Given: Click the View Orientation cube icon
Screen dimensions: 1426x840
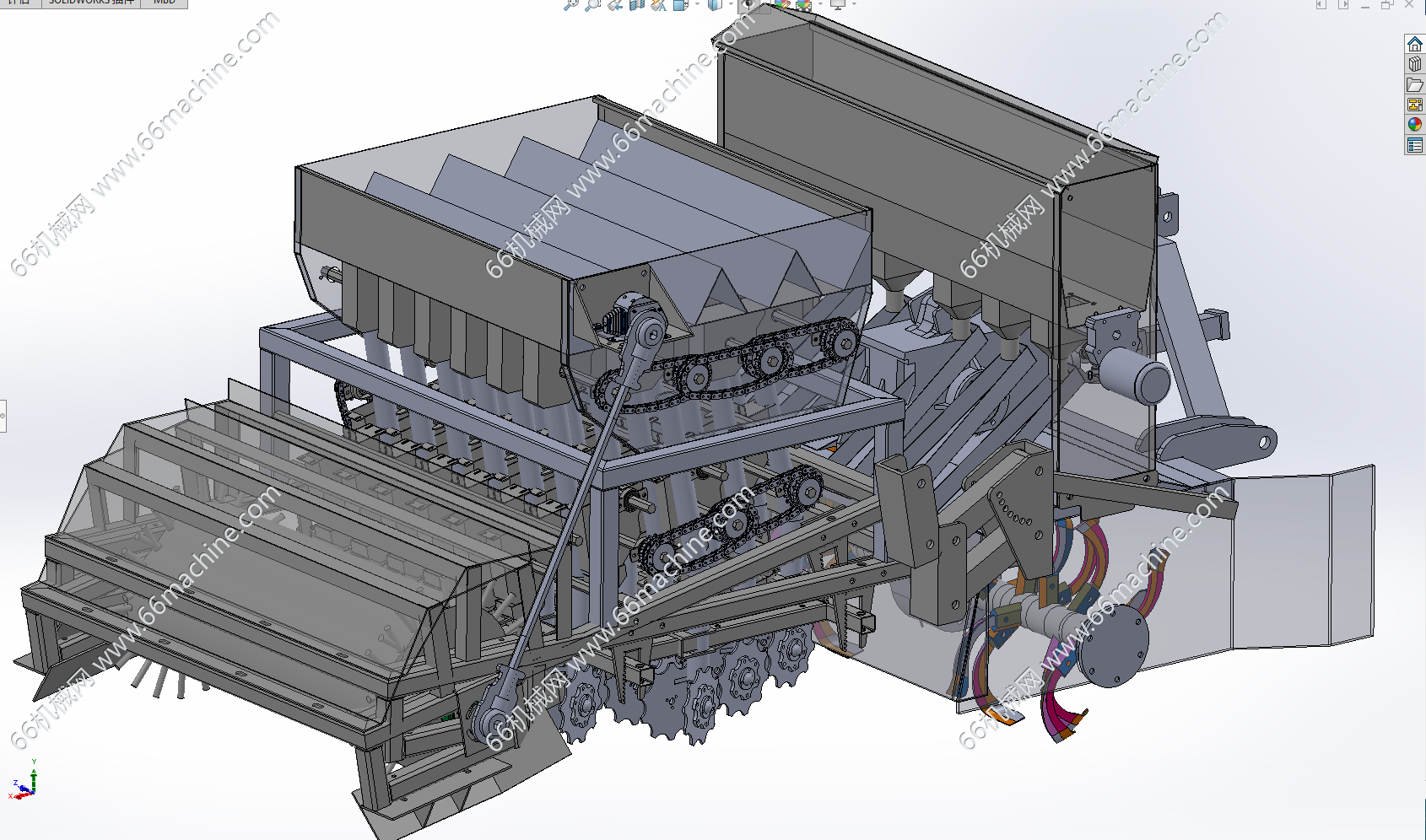Looking at the screenshot, I should pyautogui.click(x=681, y=4).
